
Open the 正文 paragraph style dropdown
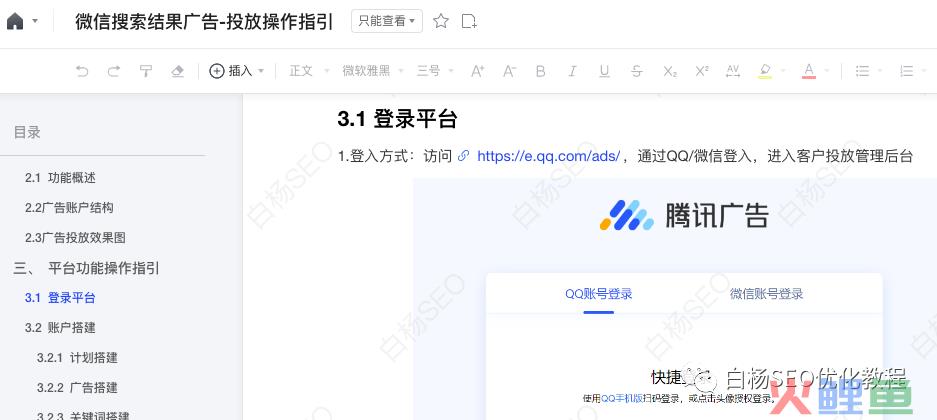click(x=309, y=71)
